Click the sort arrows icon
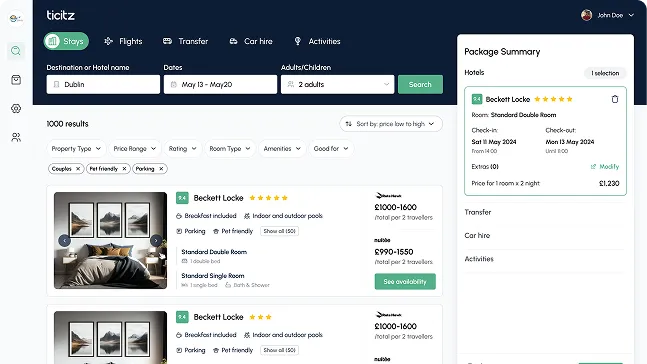 (x=349, y=124)
